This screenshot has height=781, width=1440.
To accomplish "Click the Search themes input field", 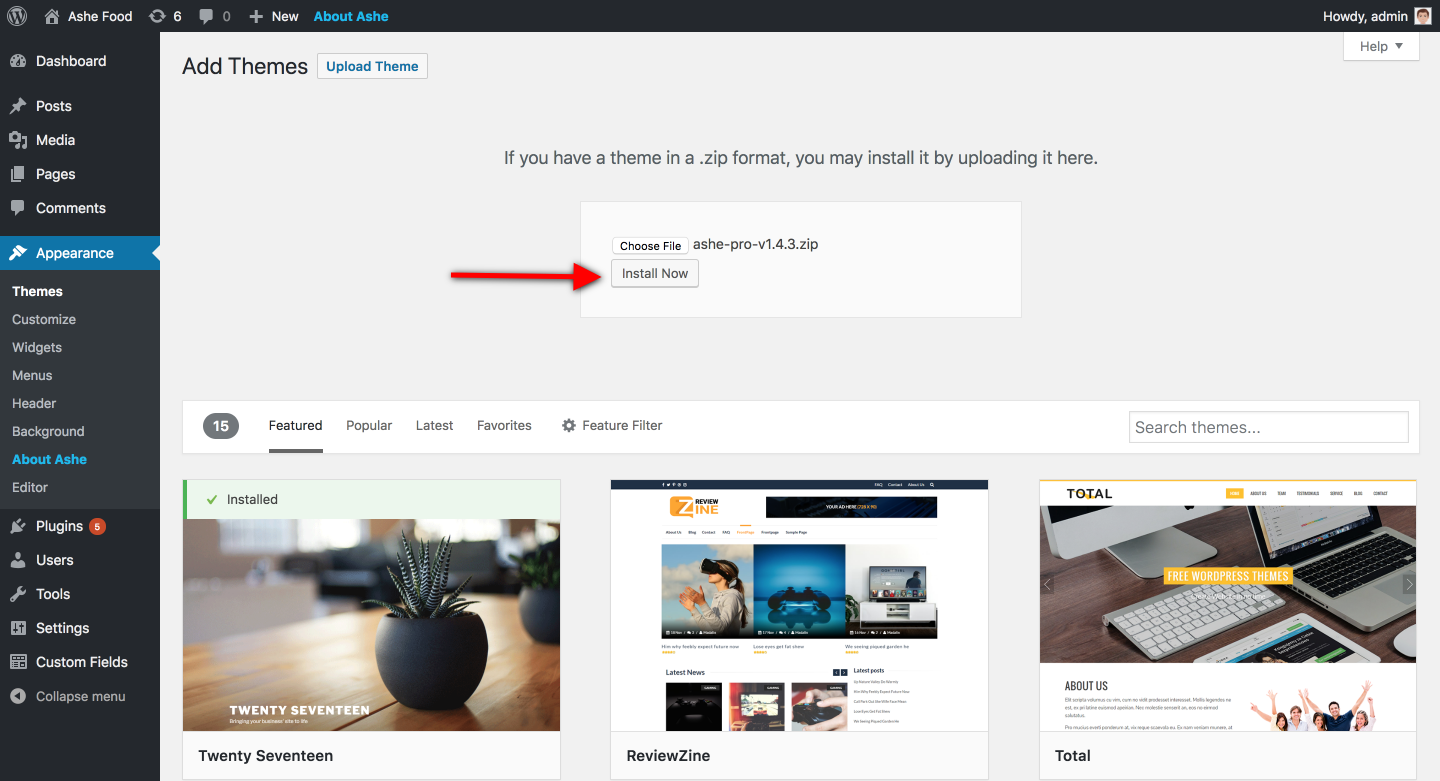I will pos(1268,427).
